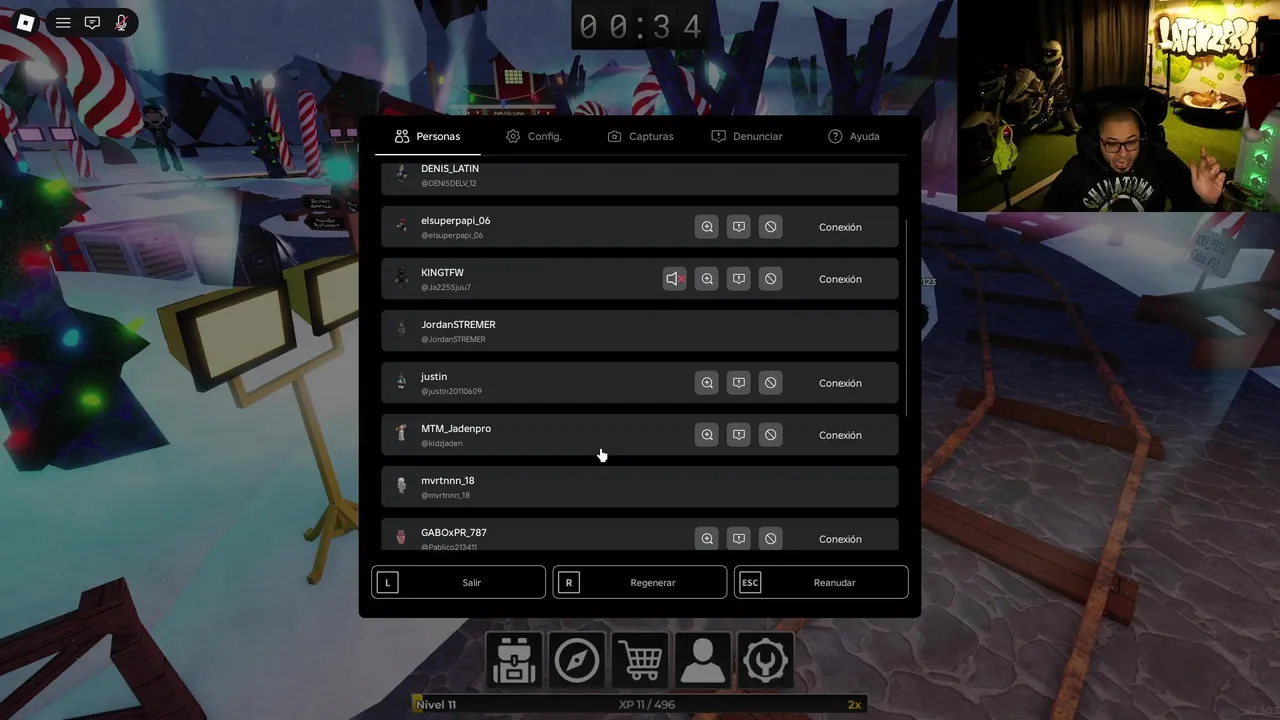Open the shopping cart store icon
Image resolution: width=1280 pixels, height=720 pixels.
click(640, 660)
